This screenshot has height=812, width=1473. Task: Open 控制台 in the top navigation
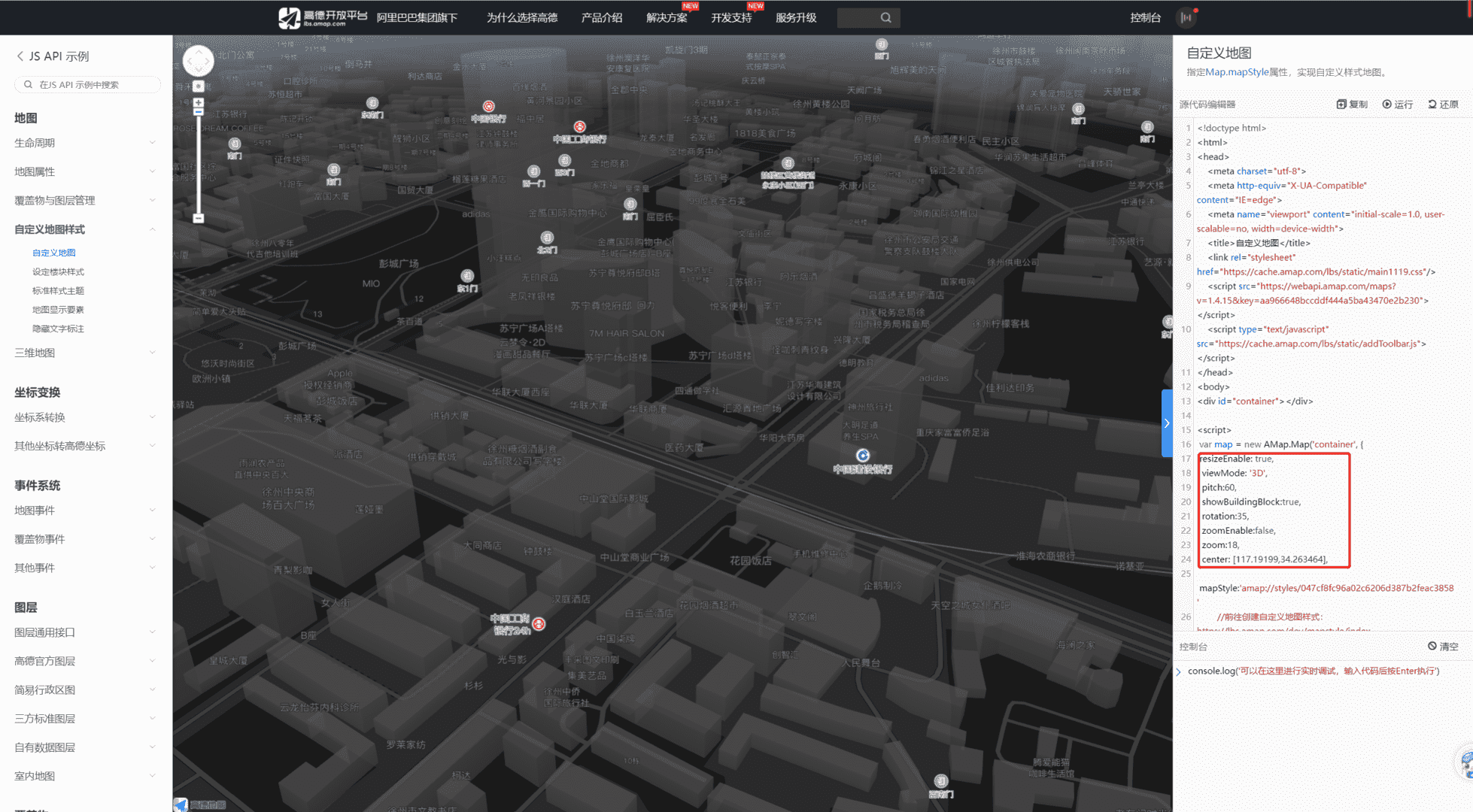tap(1145, 17)
